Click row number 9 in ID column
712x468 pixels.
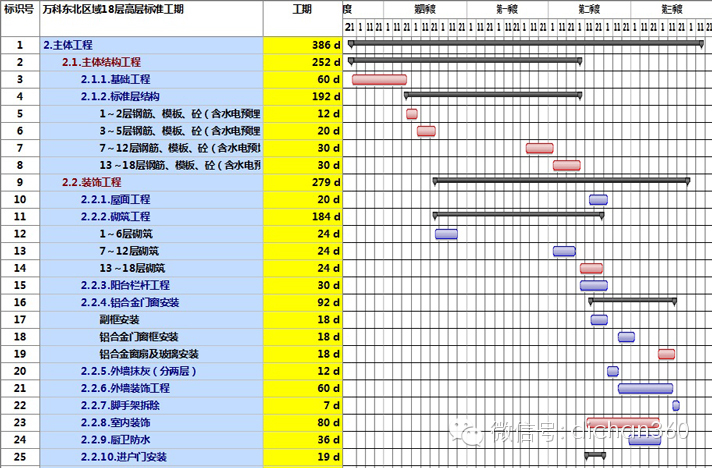click(x=20, y=182)
